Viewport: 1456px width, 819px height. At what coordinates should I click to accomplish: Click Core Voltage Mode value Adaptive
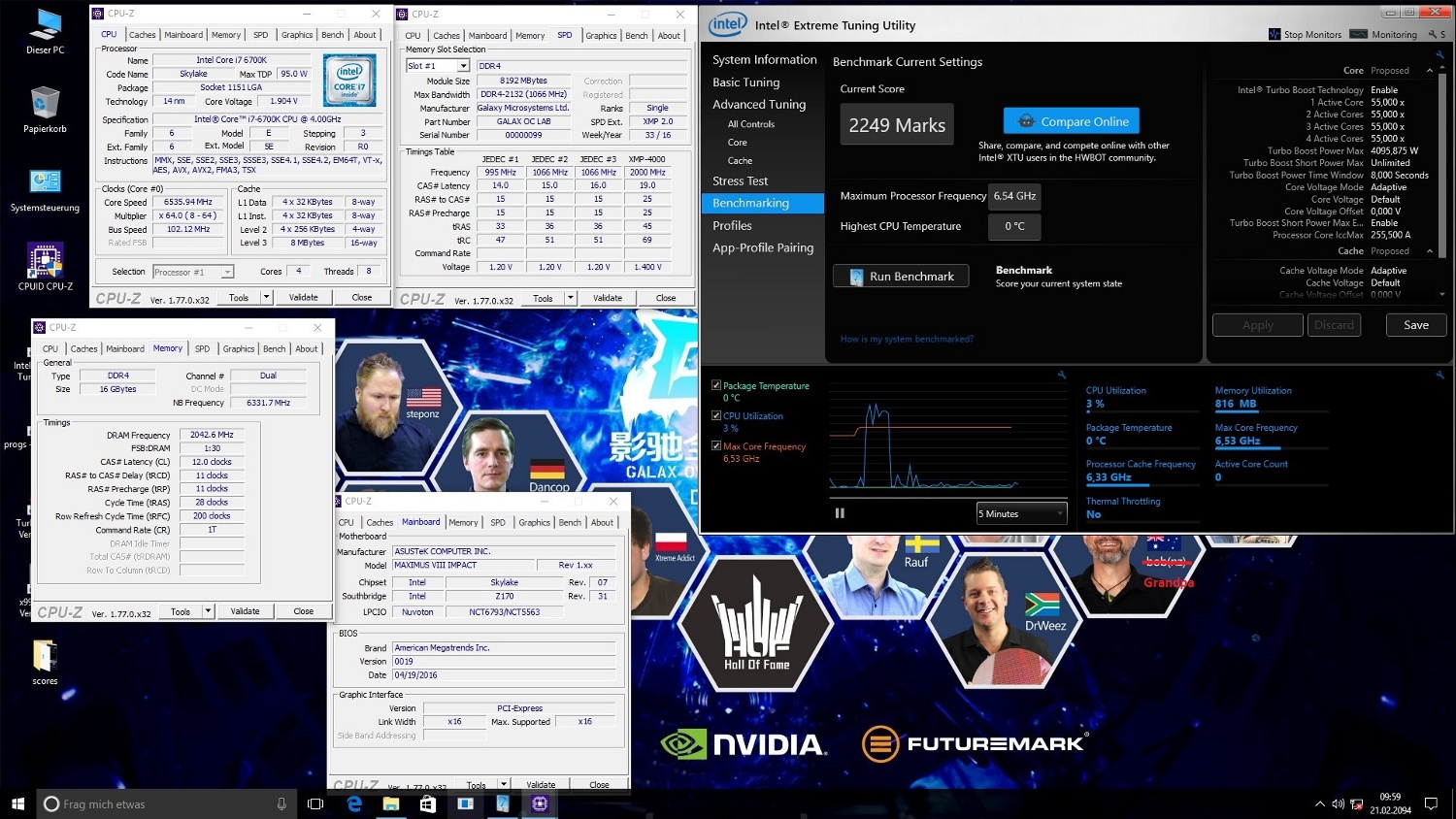tap(1388, 187)
